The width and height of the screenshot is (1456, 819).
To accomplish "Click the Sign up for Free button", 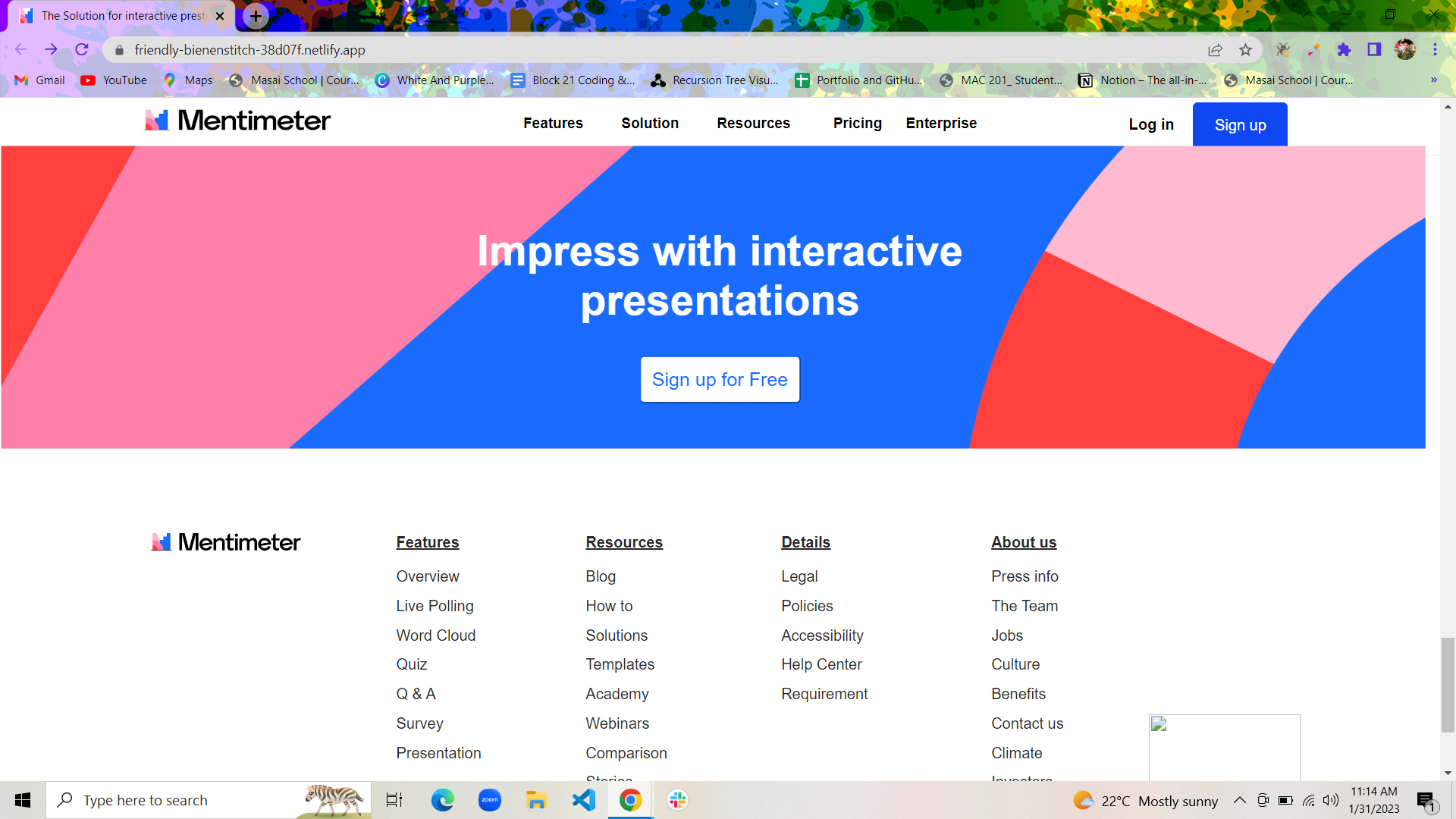I will [720, 379].
